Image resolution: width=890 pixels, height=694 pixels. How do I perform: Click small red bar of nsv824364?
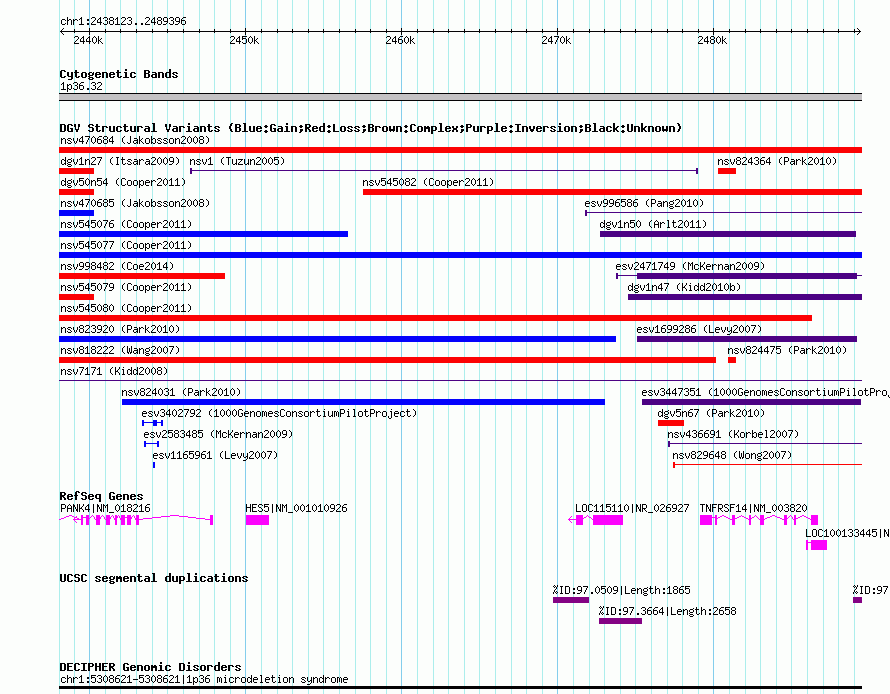coord(727,171)
